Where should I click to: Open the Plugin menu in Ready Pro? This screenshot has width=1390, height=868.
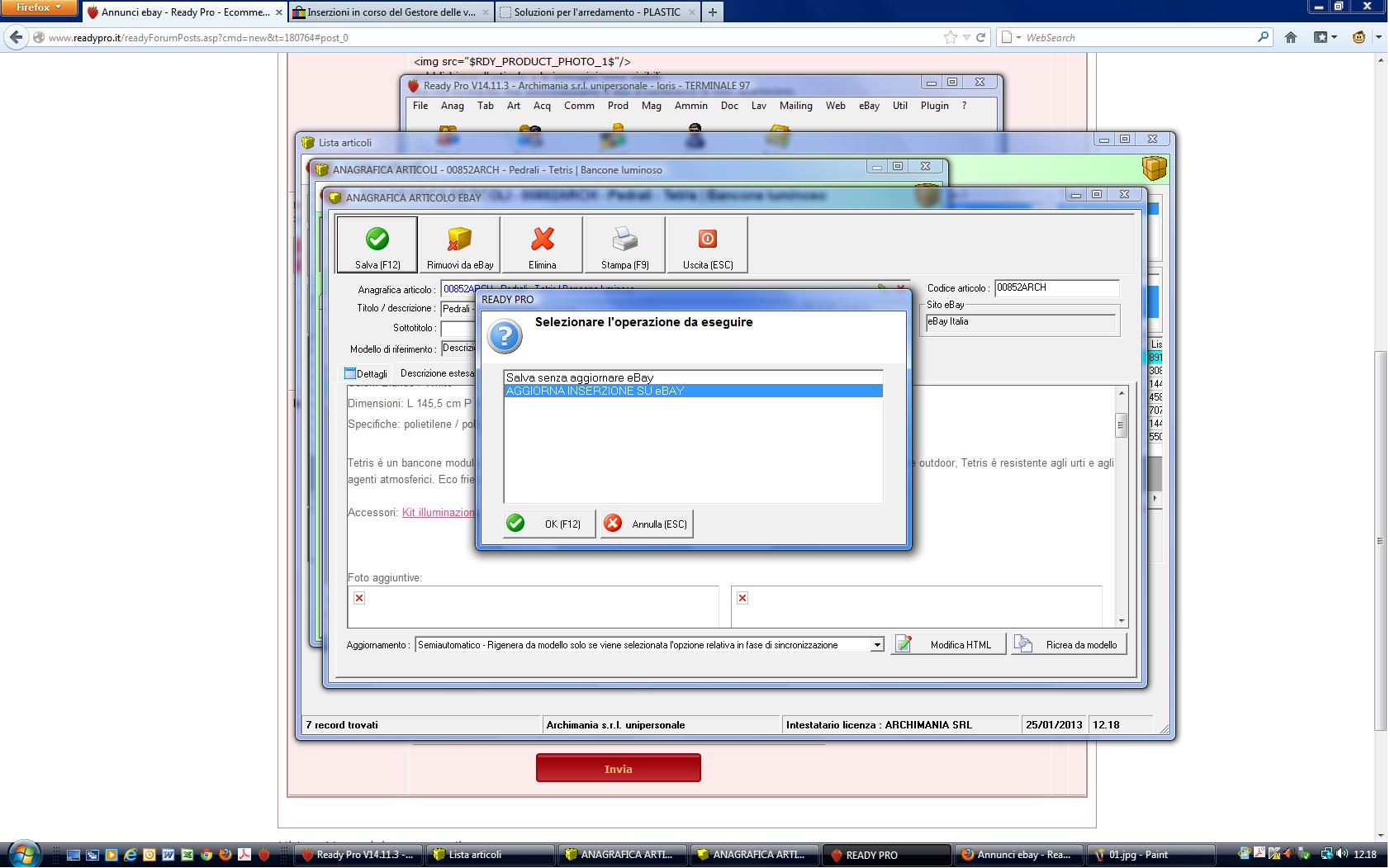(x=935, y=106)
